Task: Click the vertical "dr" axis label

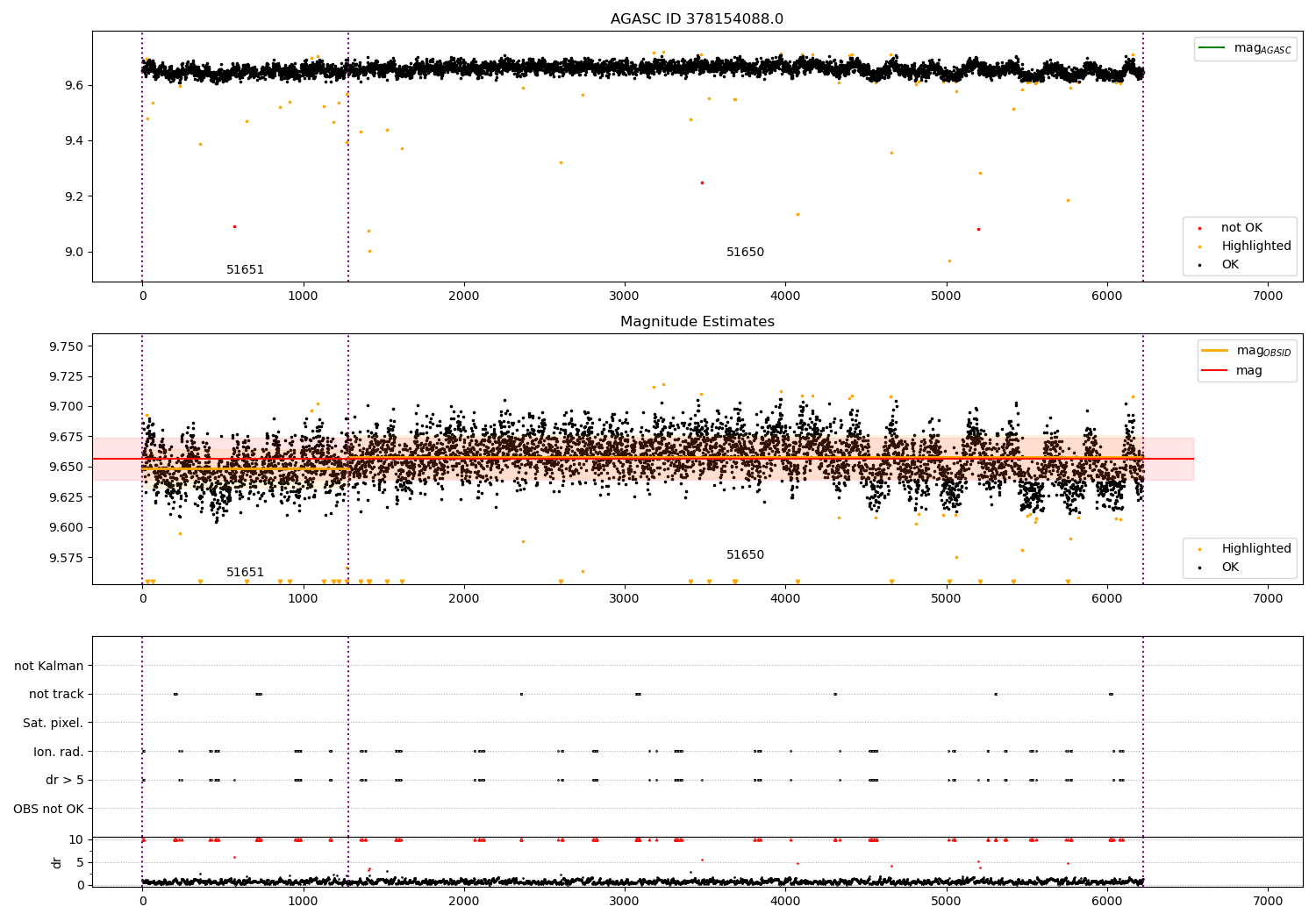Action: pyautogui.click(x=57, y=862)
